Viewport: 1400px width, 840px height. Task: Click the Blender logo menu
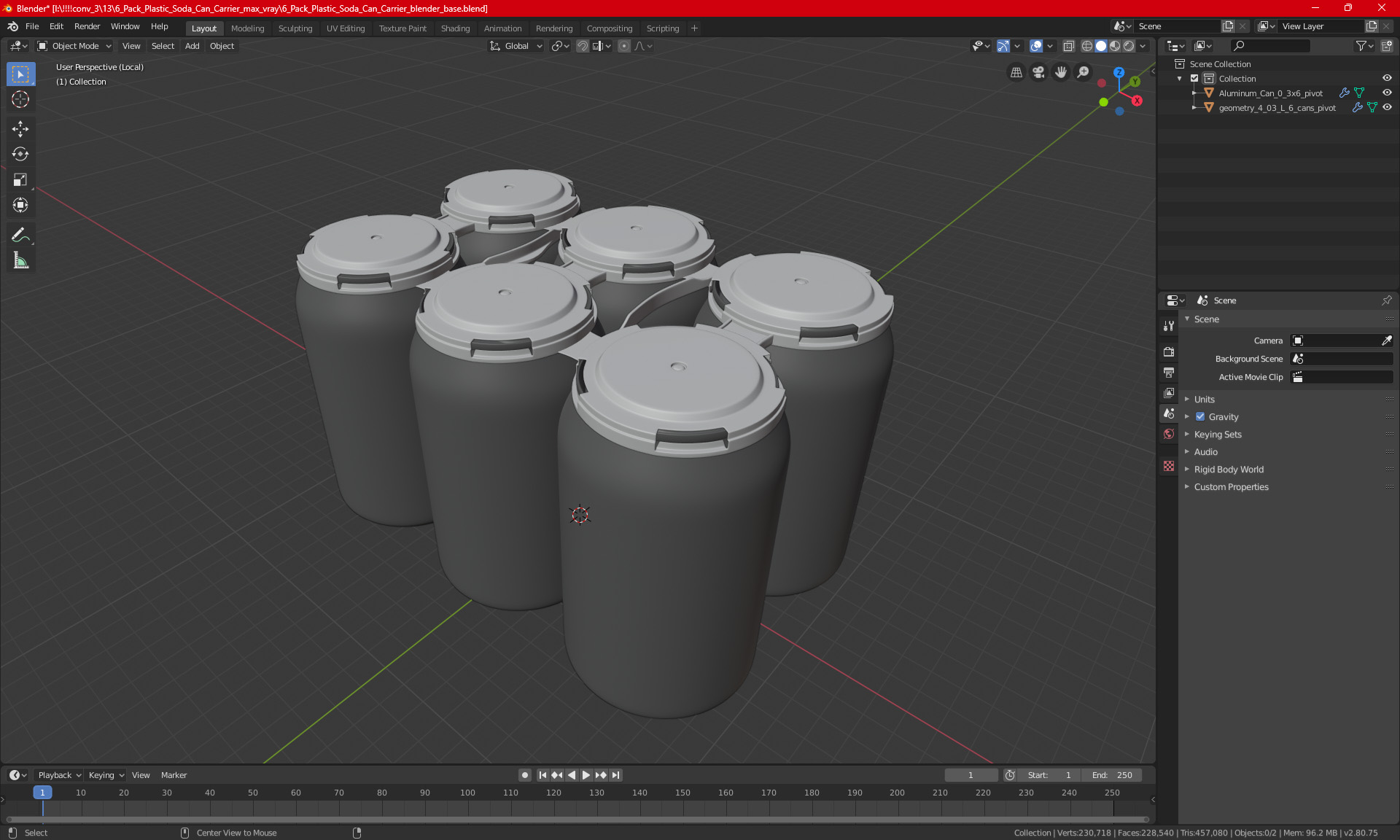click(x=12, y=26)
